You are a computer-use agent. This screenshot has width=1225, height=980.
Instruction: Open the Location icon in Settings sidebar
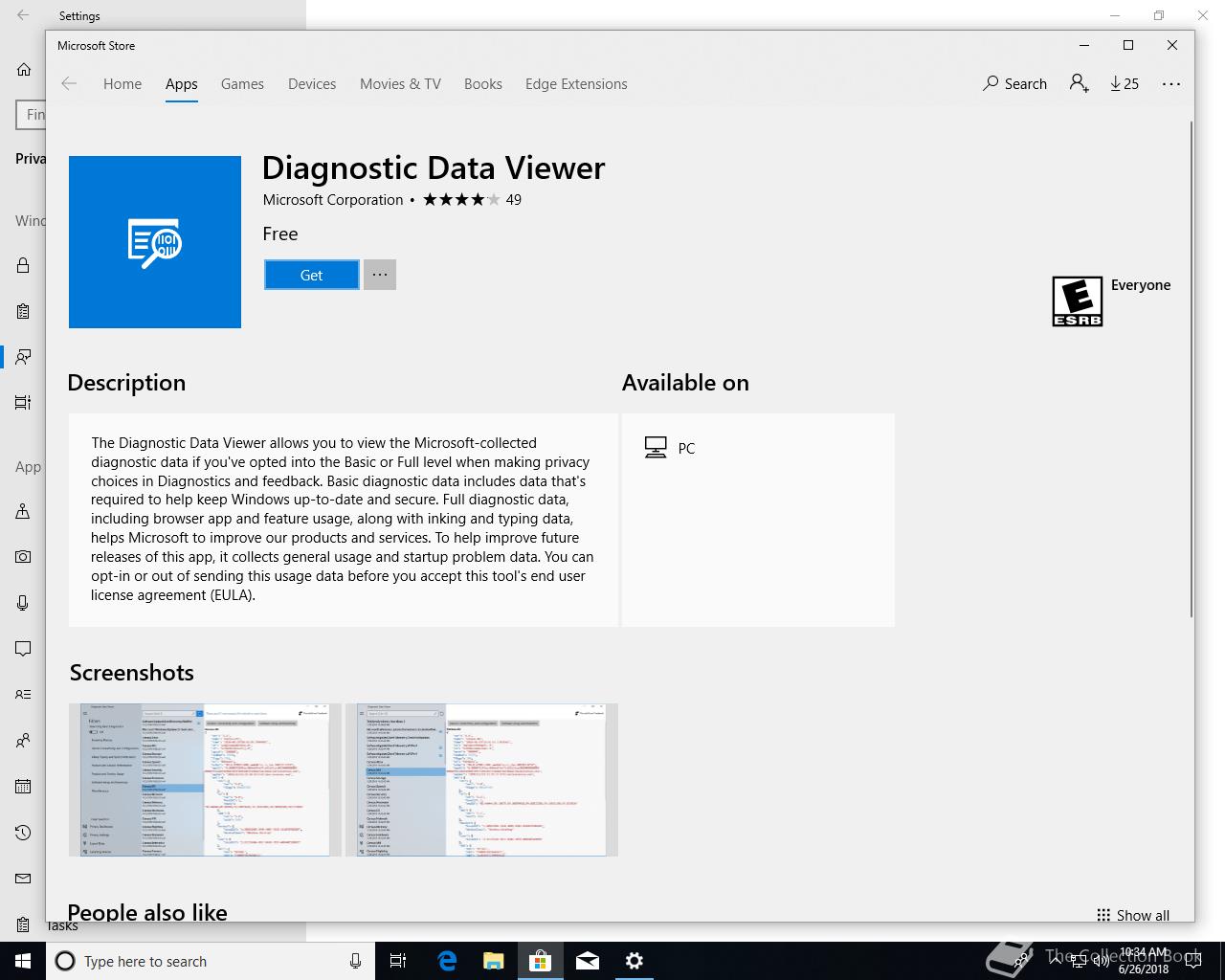pyautogui.click(x=23, y=511)
